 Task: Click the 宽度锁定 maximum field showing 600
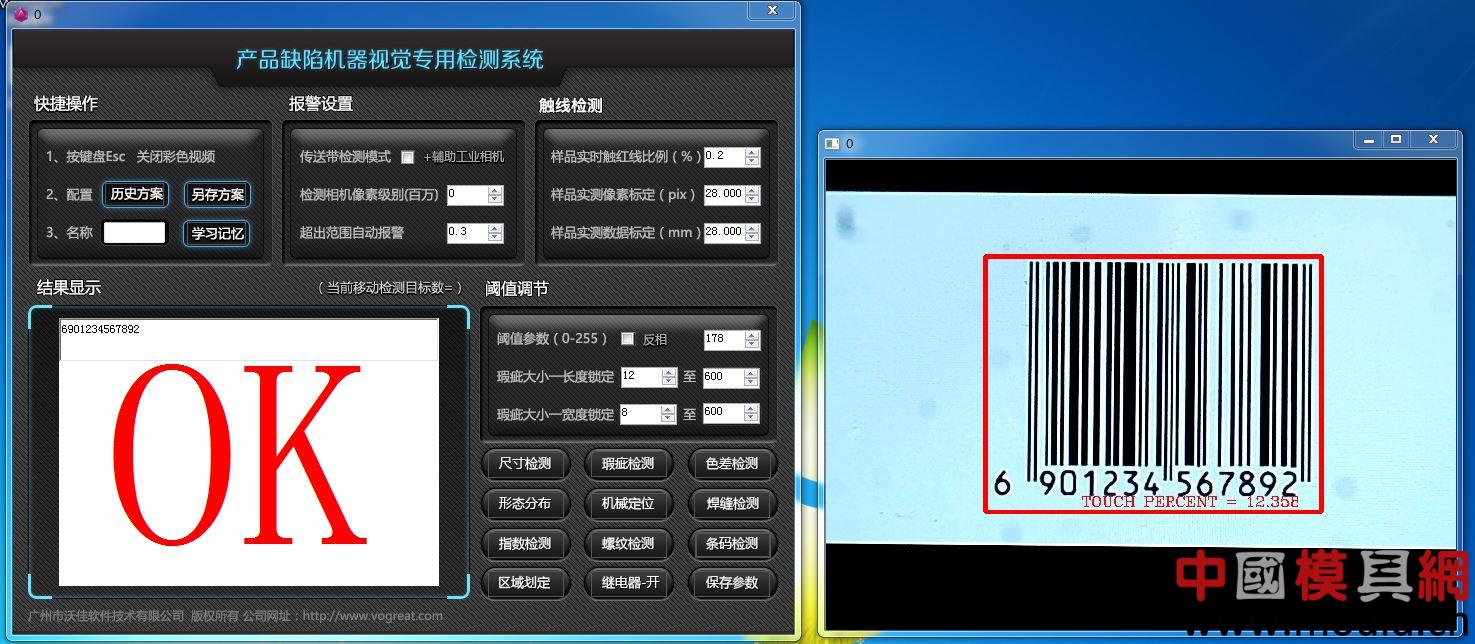(x=724, y=413)
